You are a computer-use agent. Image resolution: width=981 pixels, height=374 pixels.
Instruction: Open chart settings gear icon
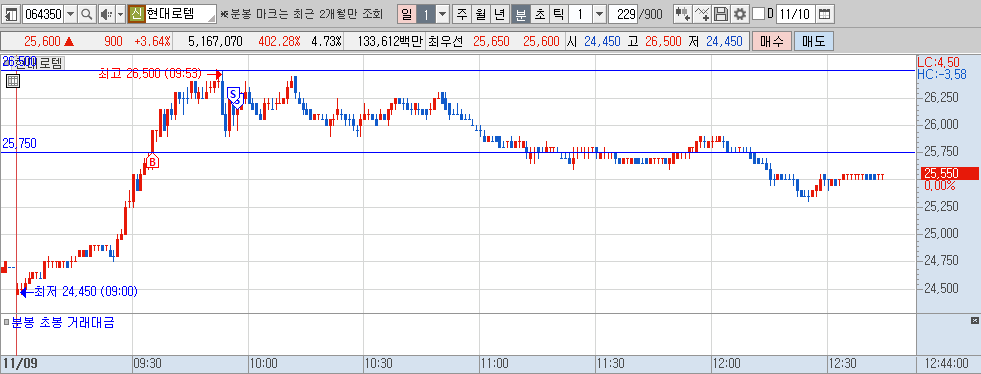(740, 13)
